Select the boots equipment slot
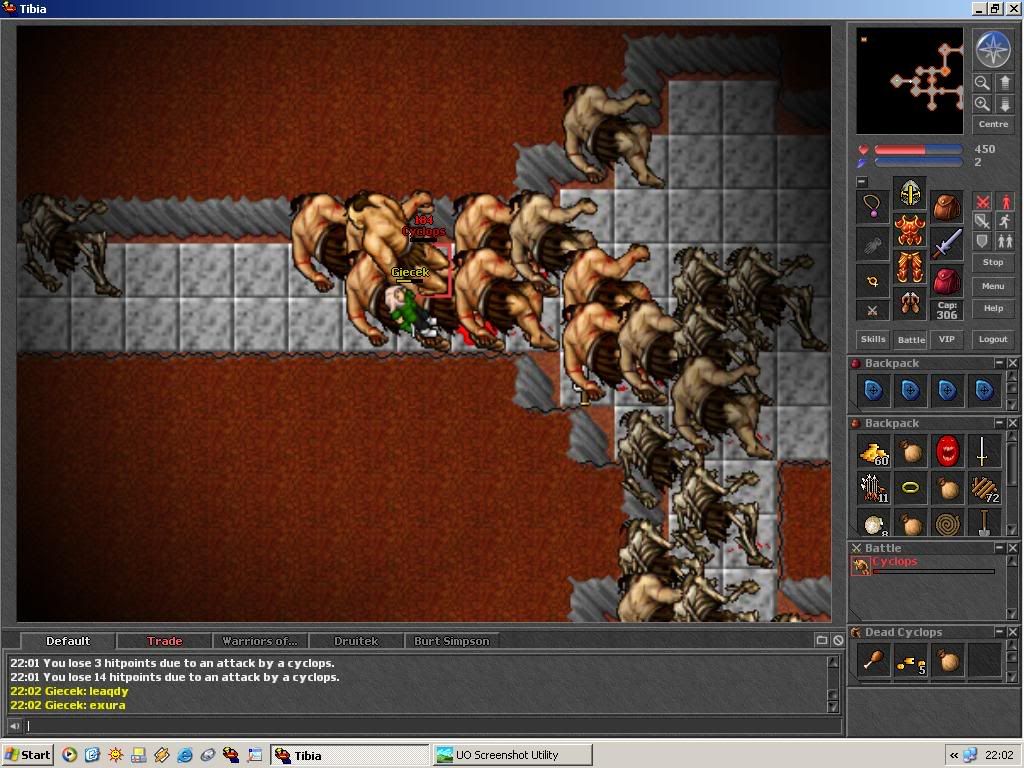The height and width of the screenshot is (768, 1024). [910, 304]
